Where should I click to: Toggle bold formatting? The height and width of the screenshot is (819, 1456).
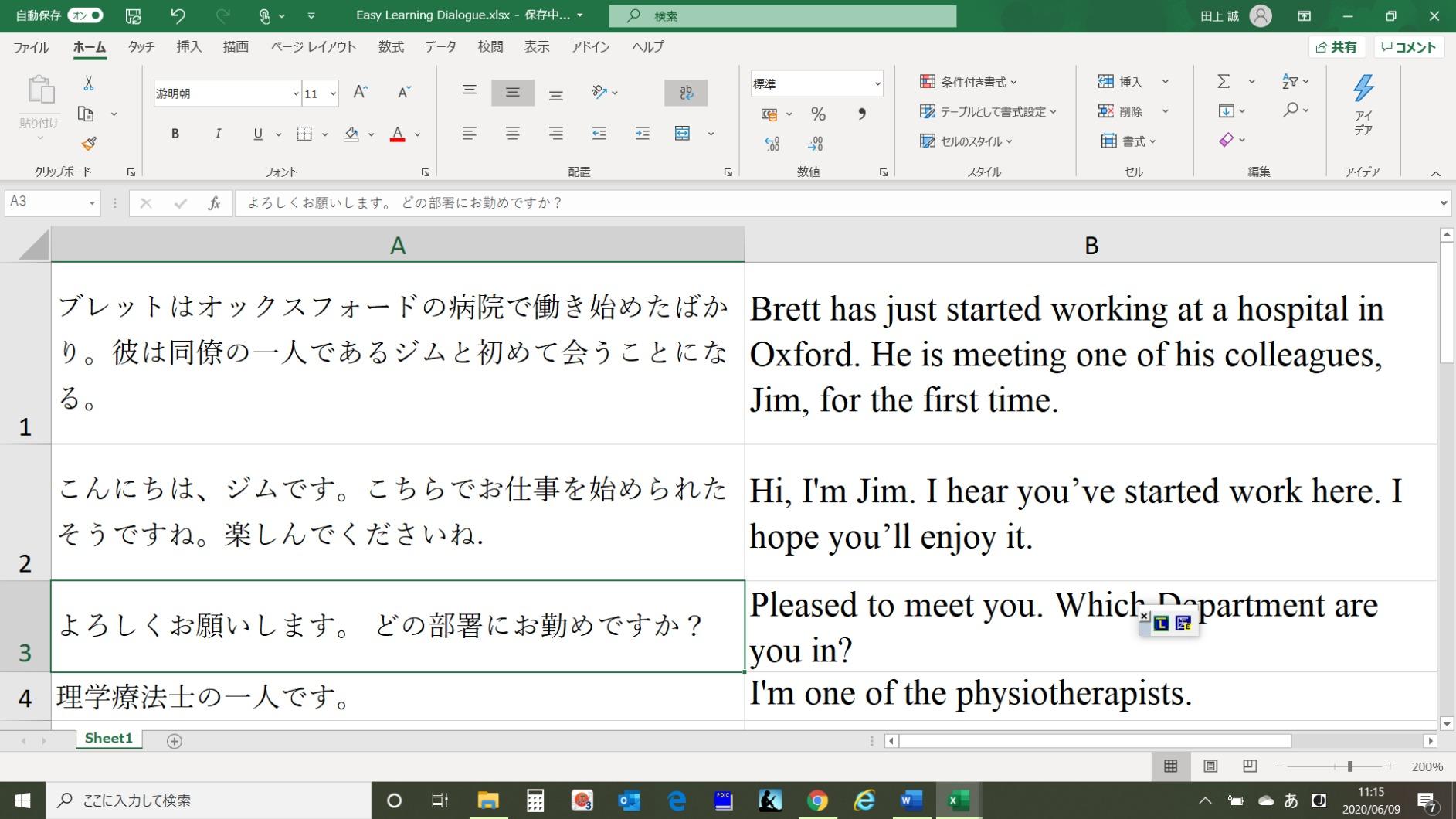click(175, 134)
